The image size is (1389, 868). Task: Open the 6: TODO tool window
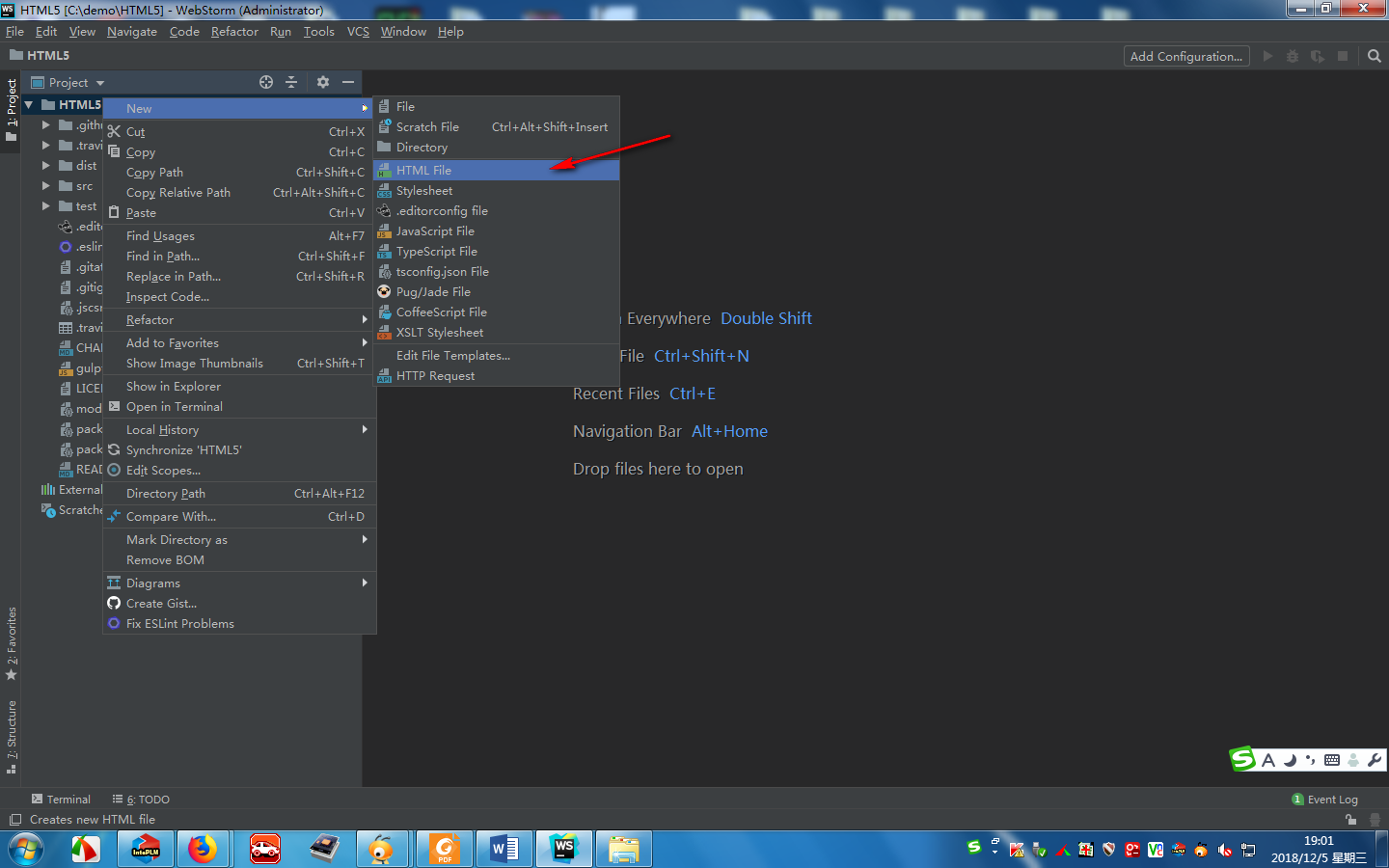point(141,800)
